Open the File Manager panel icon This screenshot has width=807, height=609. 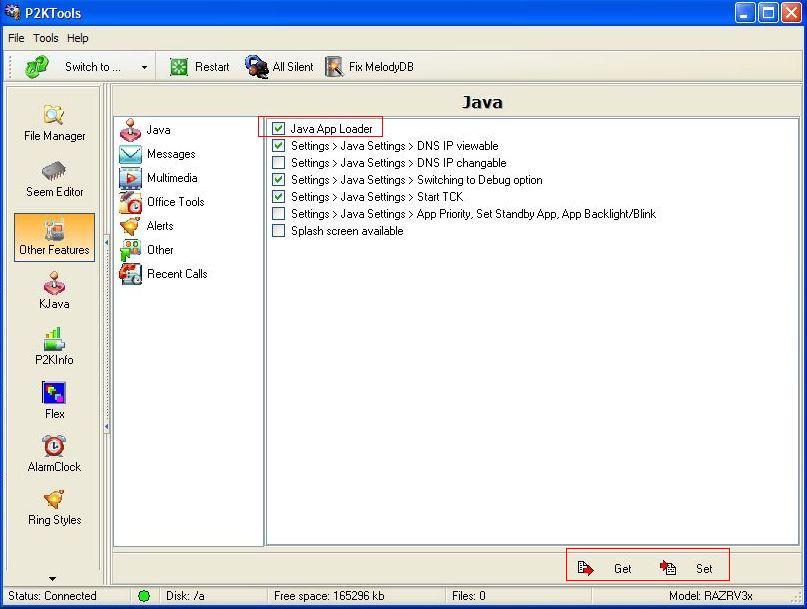pos(54,116)
